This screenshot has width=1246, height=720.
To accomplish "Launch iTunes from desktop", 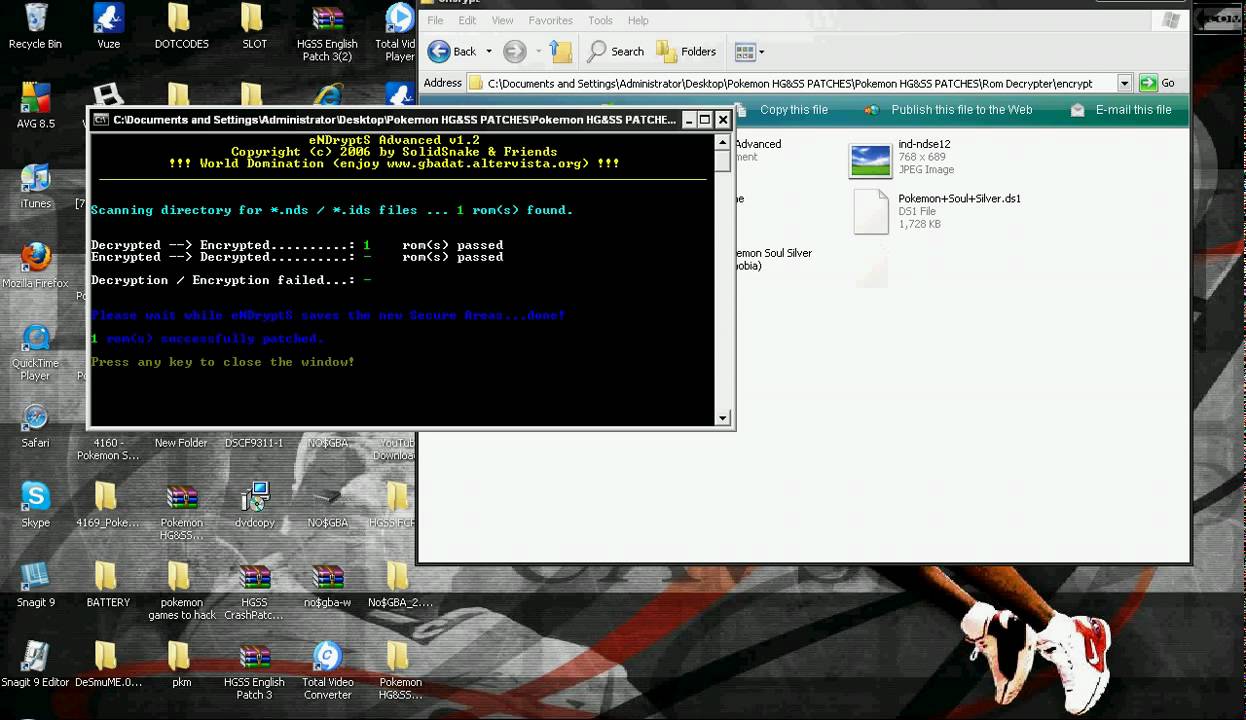I will pos(35,186).
